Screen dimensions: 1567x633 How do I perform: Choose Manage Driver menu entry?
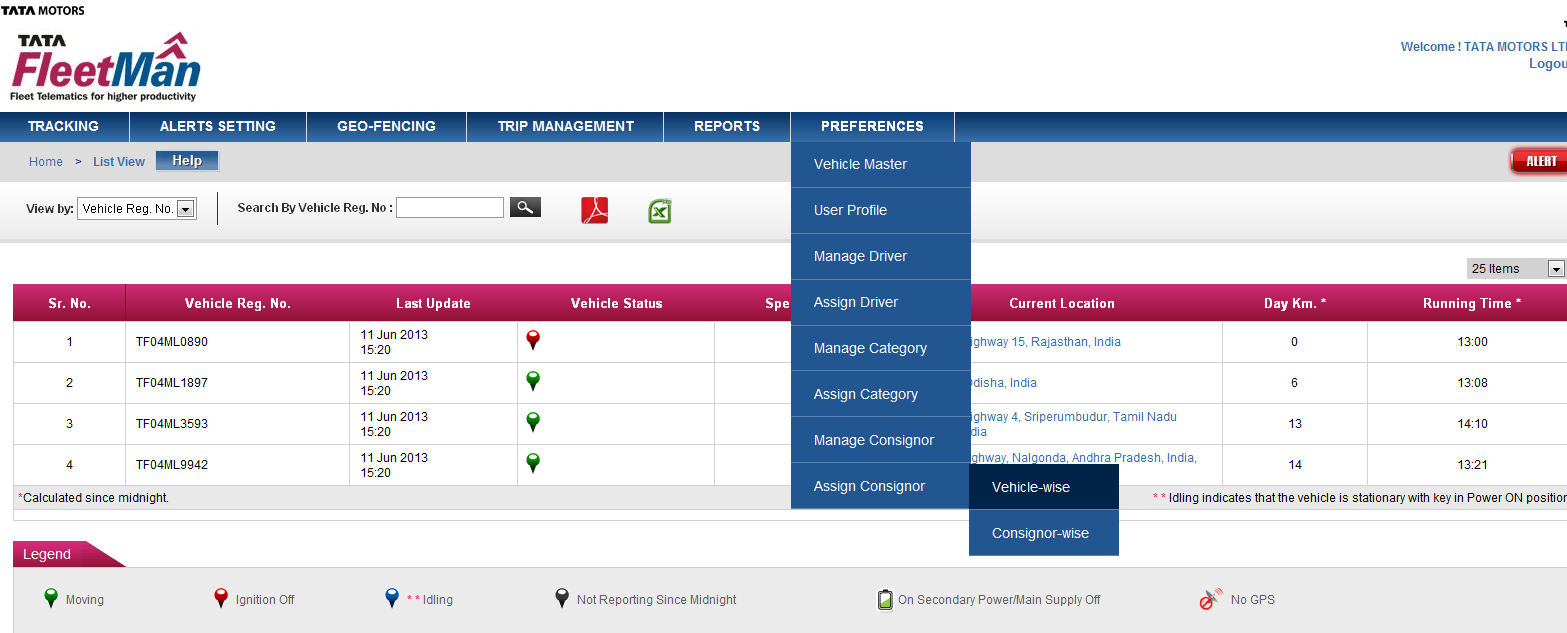881,256
